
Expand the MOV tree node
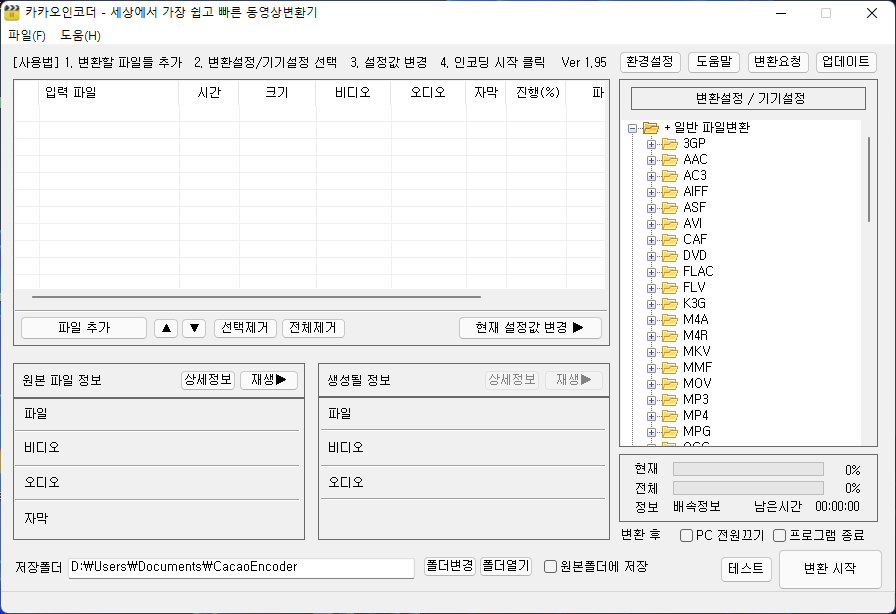(651, 384)
